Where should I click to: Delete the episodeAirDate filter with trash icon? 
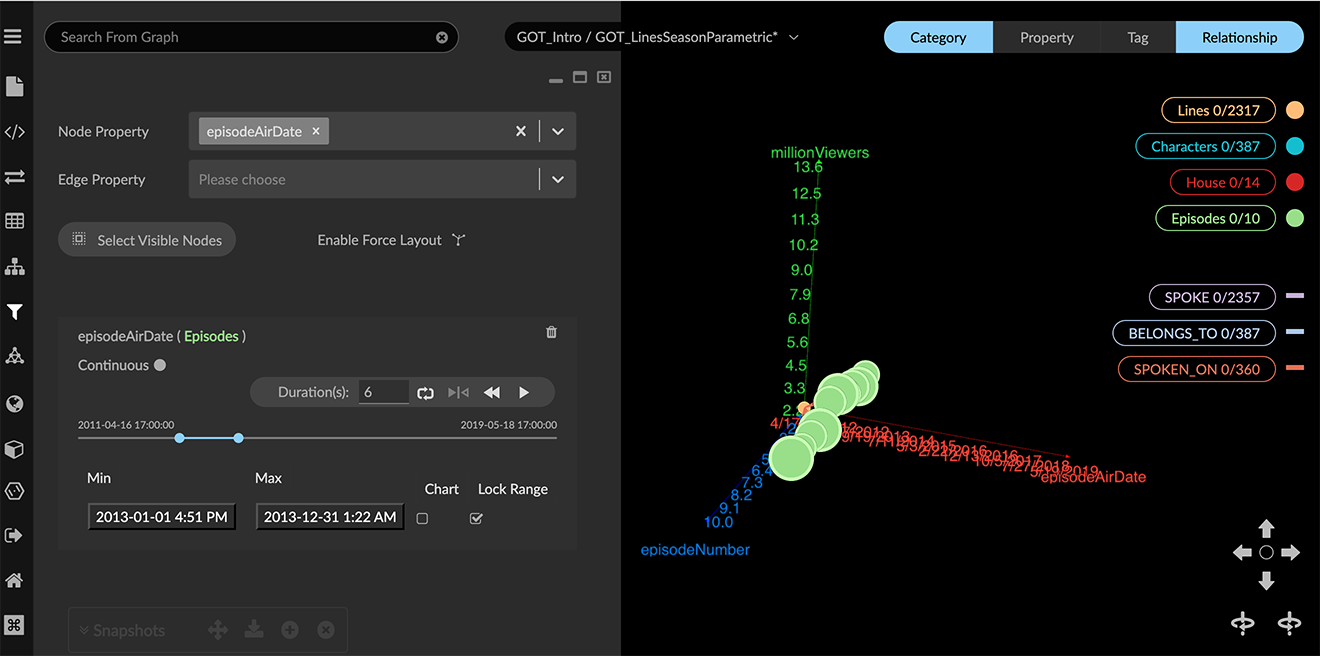pos(551,333)
